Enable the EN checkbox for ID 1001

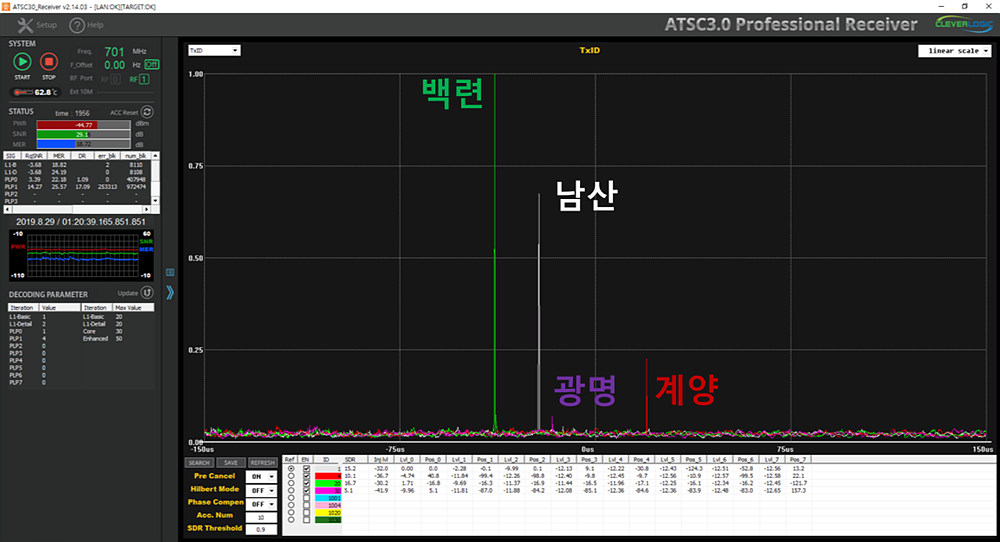(x=307, y=498)
